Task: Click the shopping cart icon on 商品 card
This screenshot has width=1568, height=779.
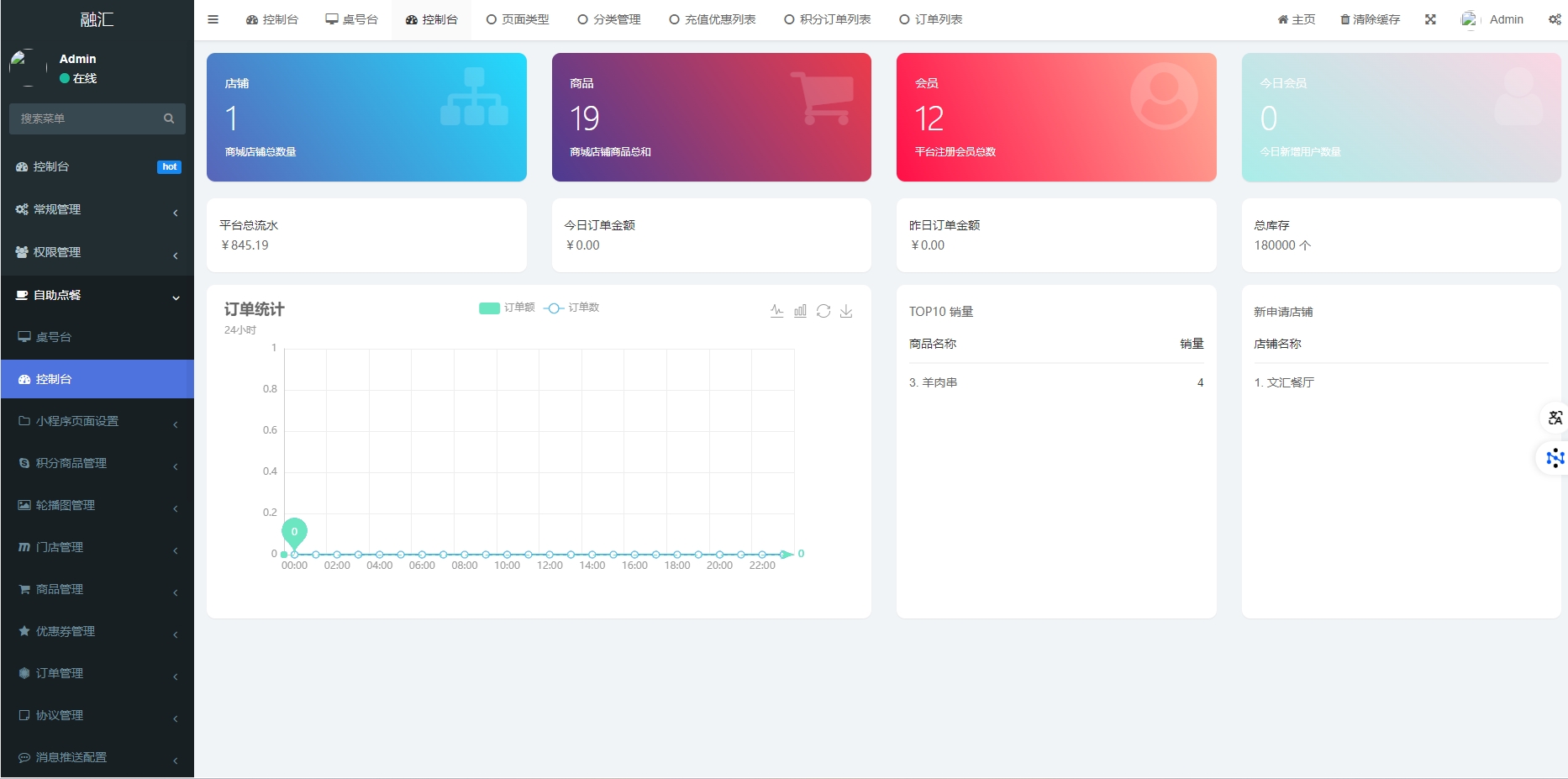Action: (x=822, y=97)
